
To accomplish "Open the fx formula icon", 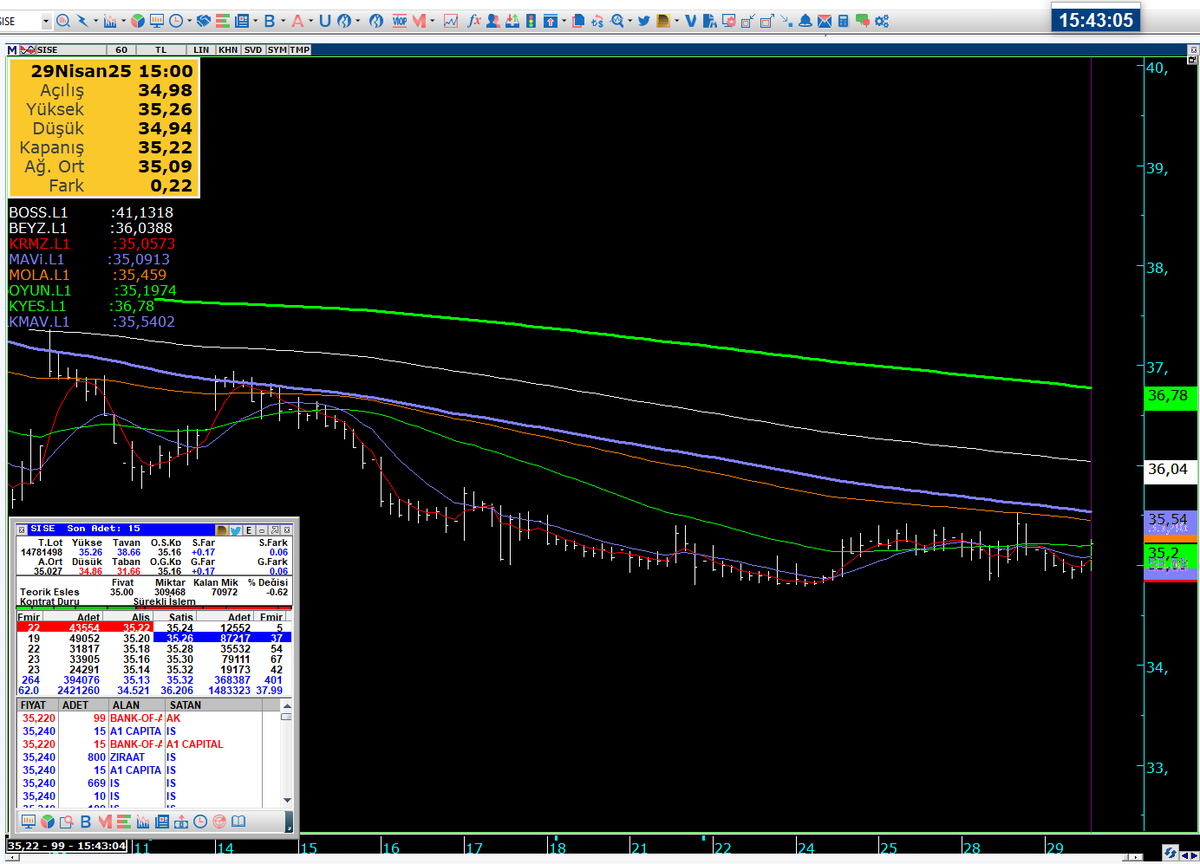I will click(x=473, y=20).
